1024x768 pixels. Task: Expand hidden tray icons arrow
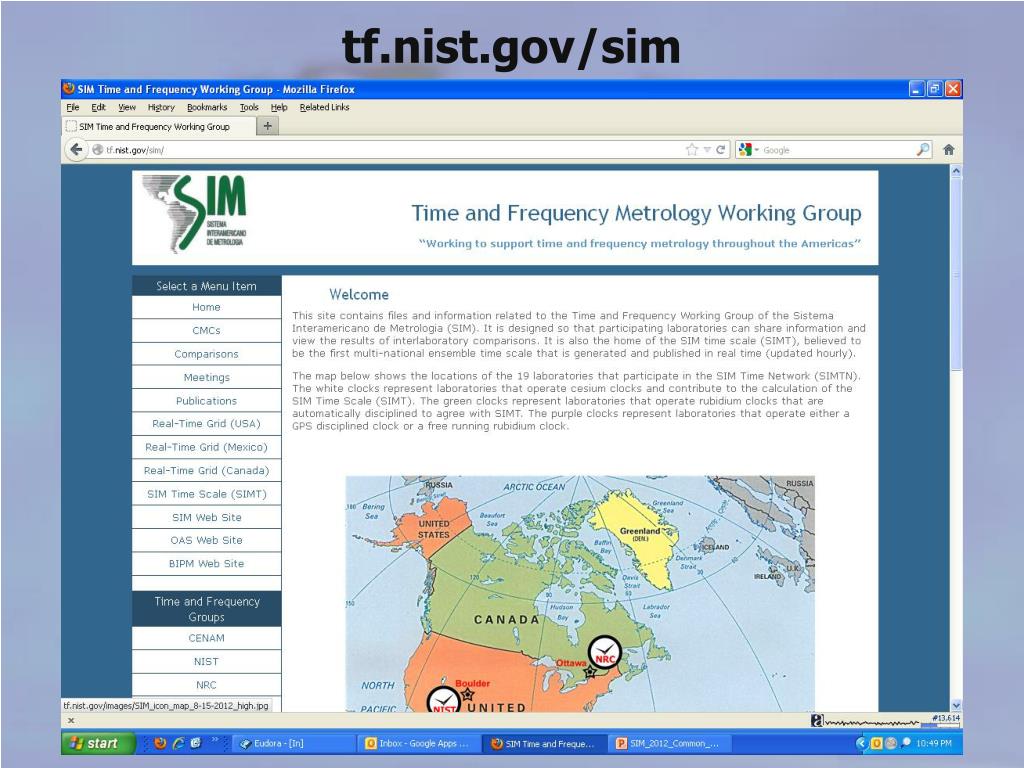coord(861,743)
